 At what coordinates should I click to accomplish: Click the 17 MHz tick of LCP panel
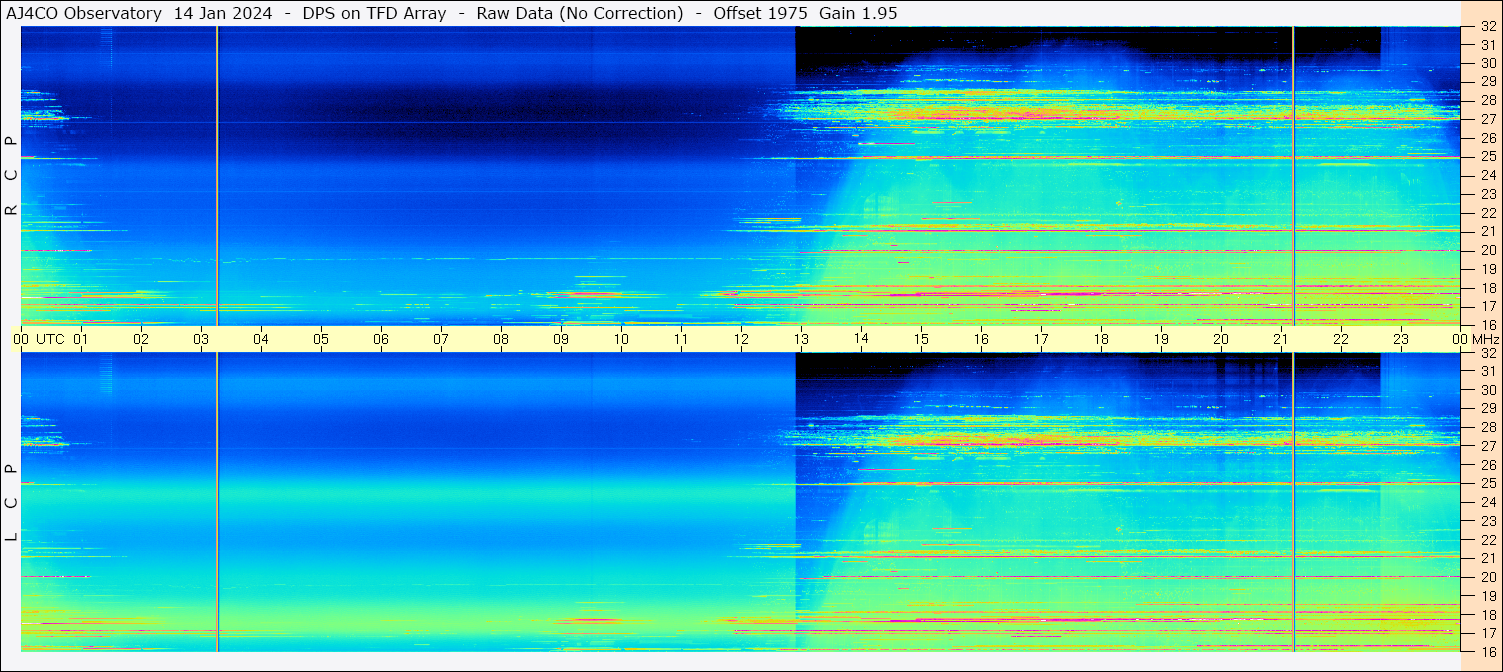point(1487,633)
